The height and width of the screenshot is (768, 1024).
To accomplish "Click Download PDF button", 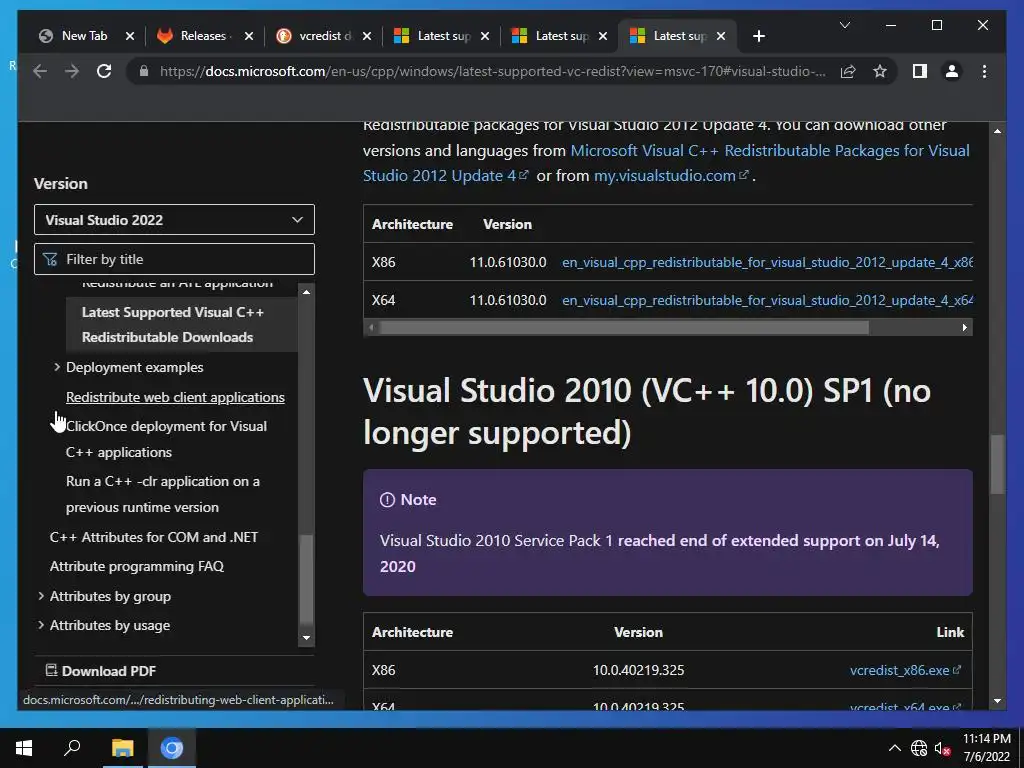I will click(x=101, y=671).
